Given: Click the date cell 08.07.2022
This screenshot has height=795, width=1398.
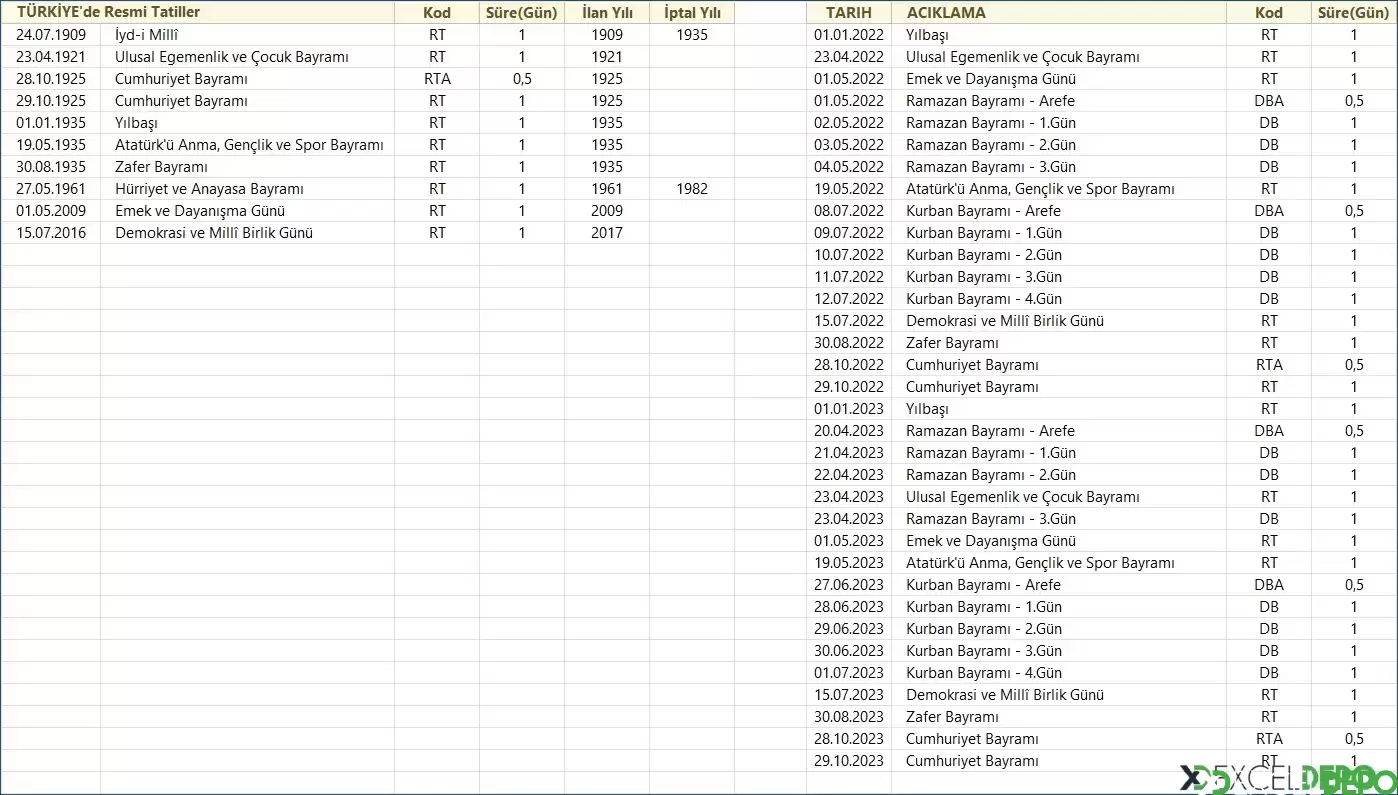Looking at the screenshot, I should pos(849,211).
